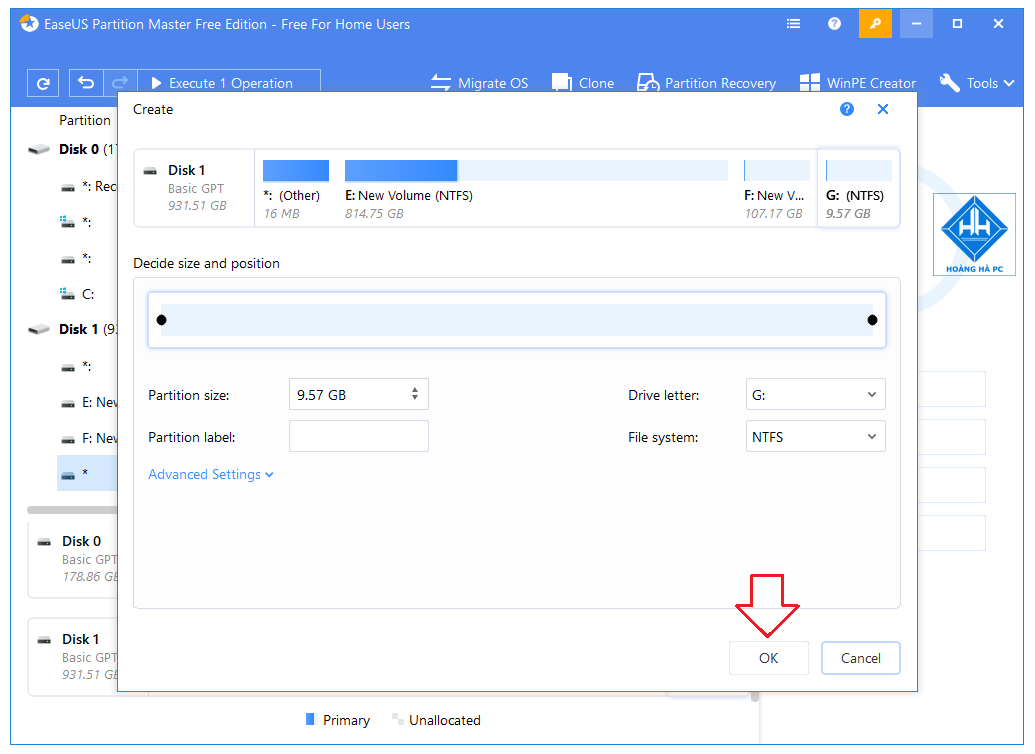Confirm partition creation with OK

click(x=768, y=657)
